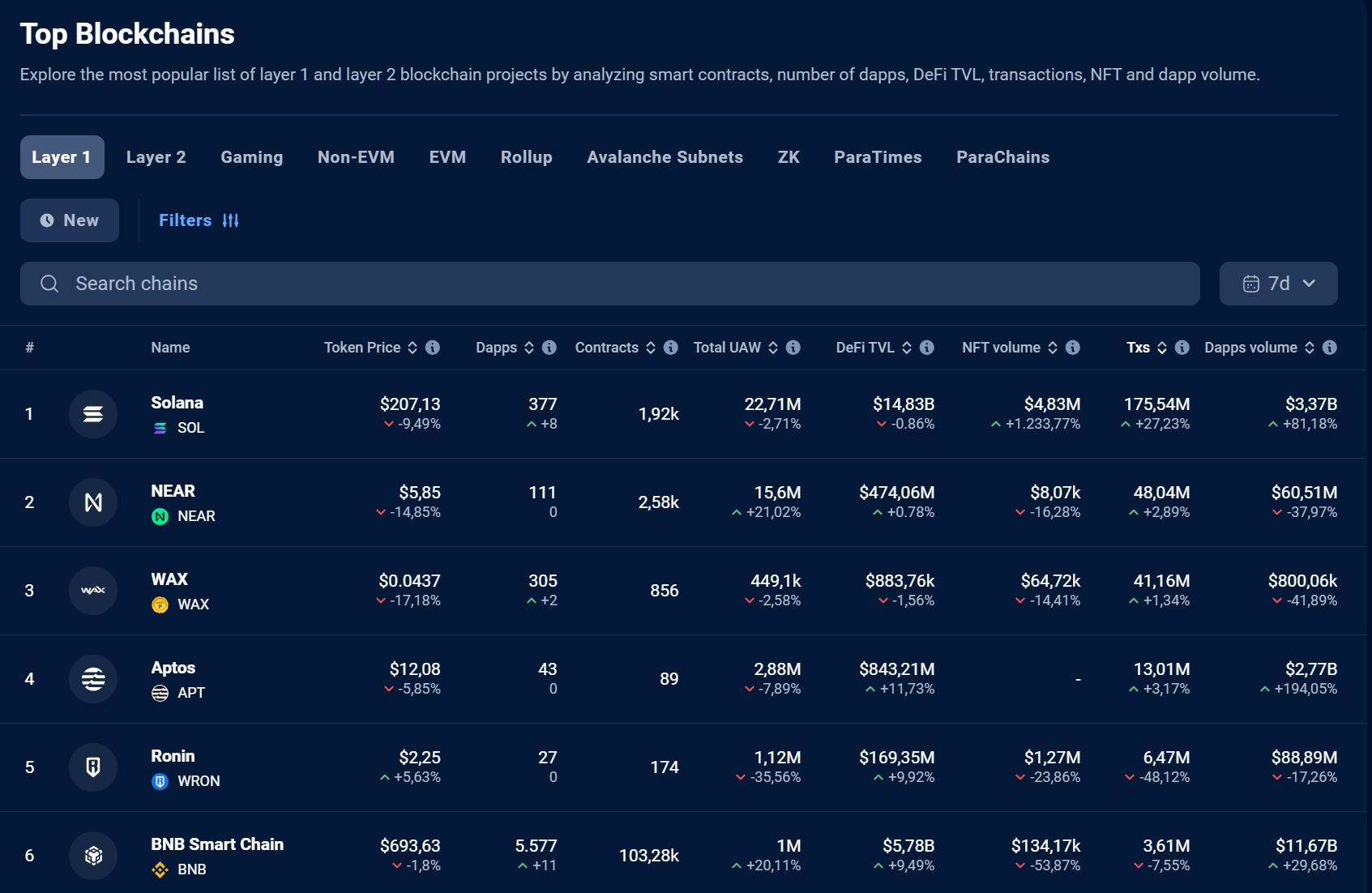Open the Solana chain page
The width and height of the screenshot is (1372, 893).
[177, 403]
